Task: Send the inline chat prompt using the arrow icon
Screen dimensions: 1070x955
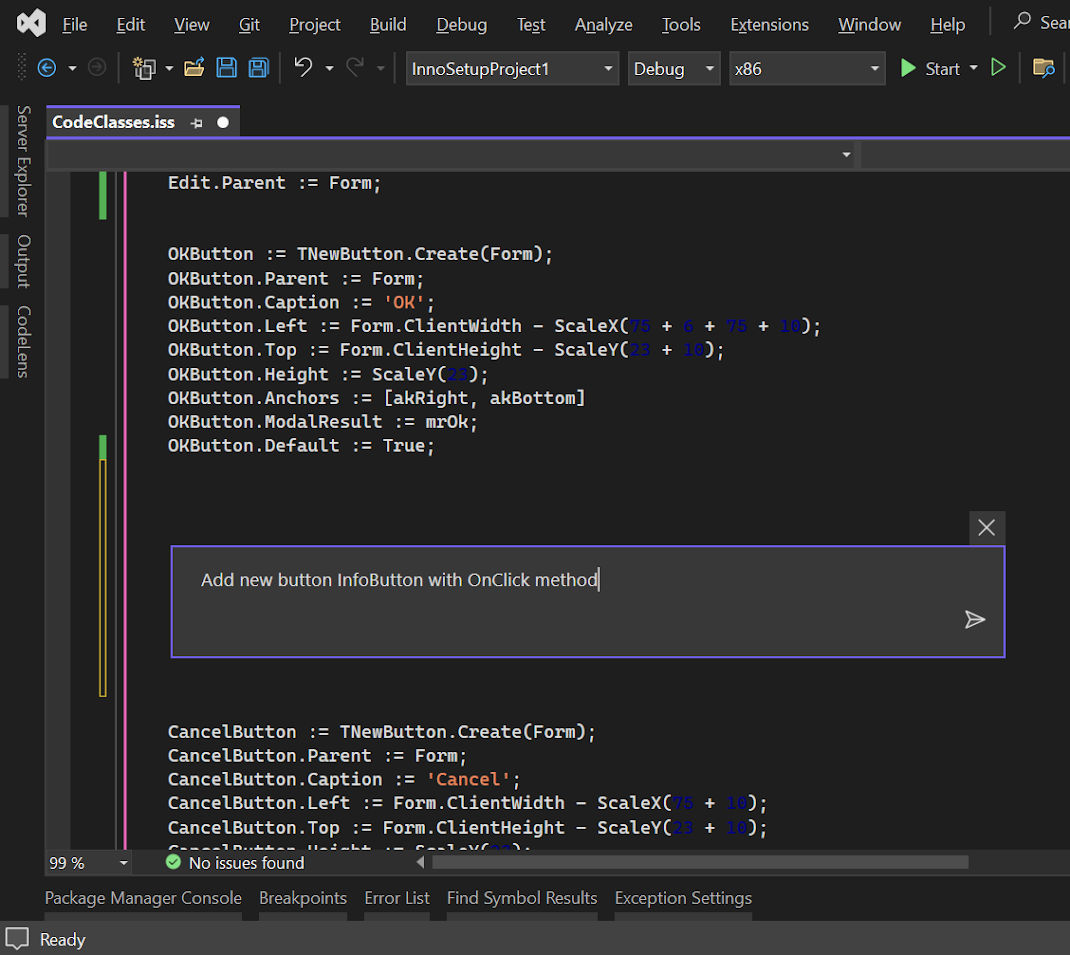Action: click(974, 619)
